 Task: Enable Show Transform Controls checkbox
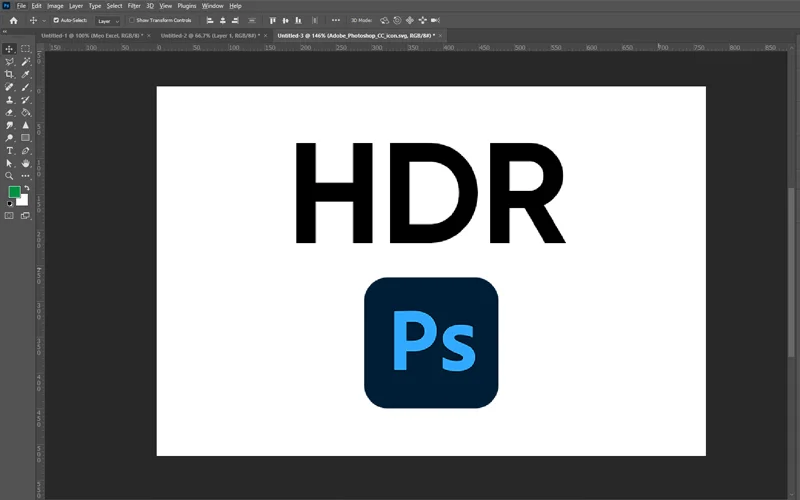(x=132, y=20)
